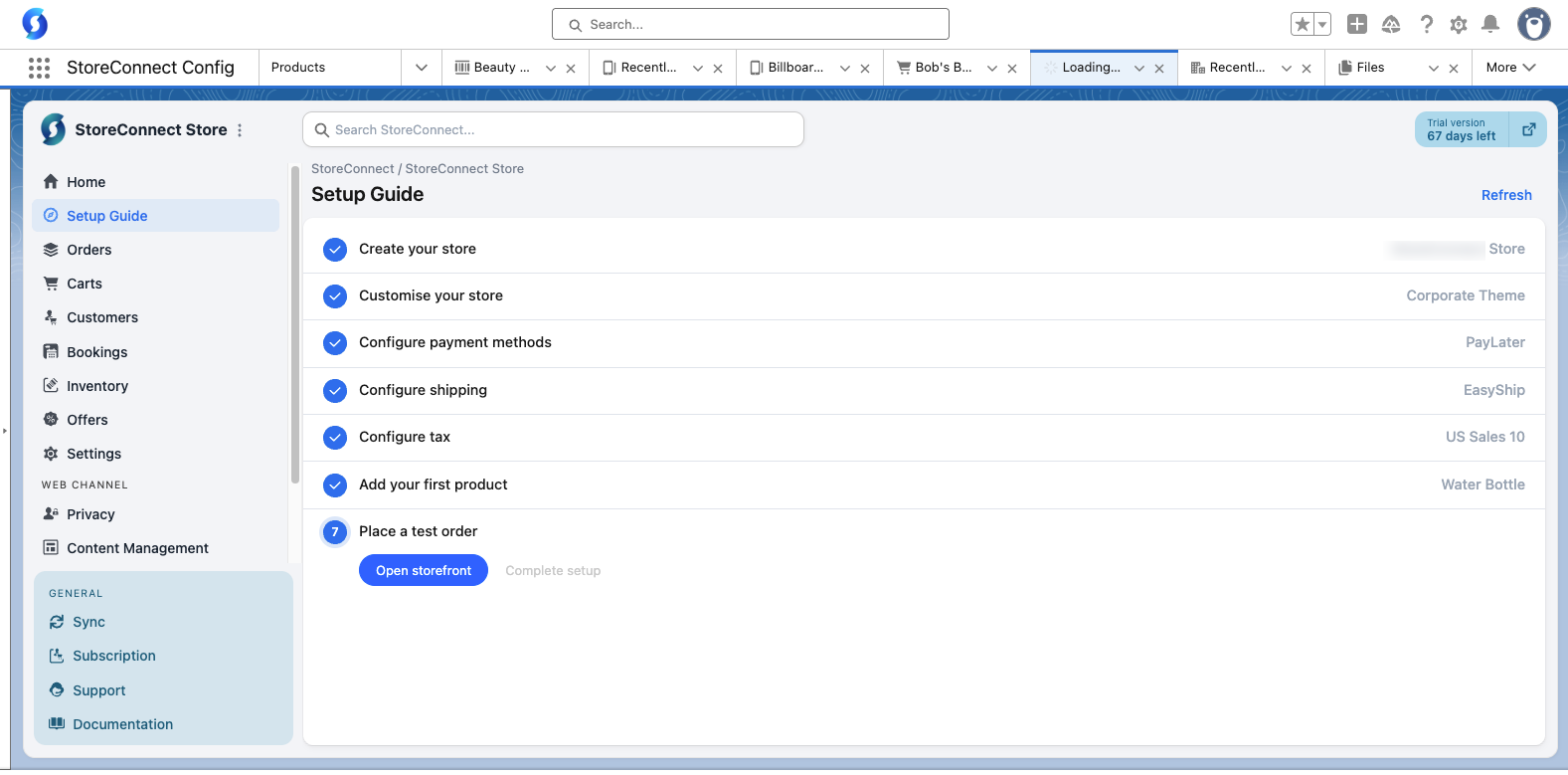Click the Inventory sidebar icon

(x=51, y=385)
